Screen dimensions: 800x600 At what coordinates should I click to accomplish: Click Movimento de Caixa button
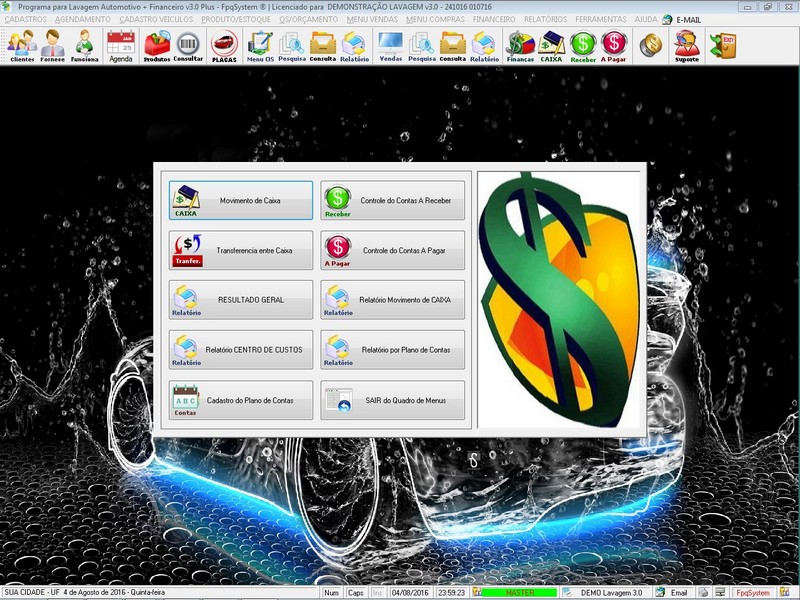click(x=241, y=200)
